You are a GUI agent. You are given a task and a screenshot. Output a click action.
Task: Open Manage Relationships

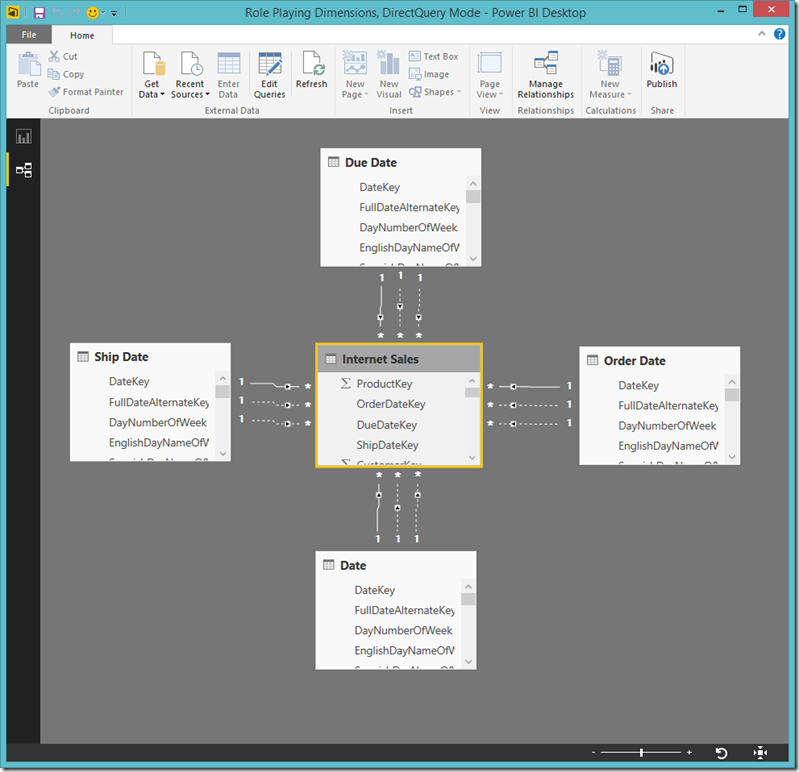[545, 74]
